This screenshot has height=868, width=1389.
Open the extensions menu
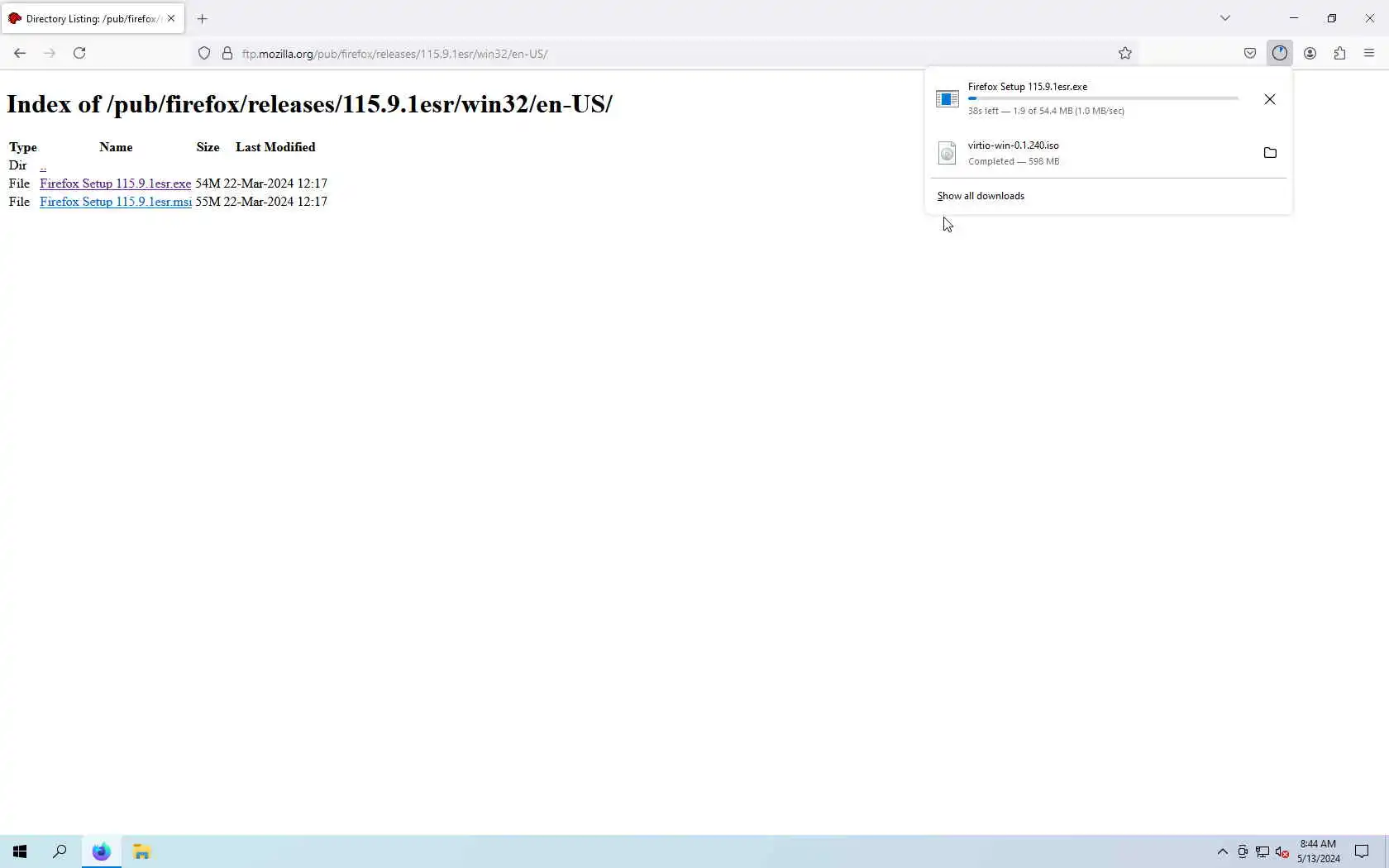click(x=1339, y=53)
